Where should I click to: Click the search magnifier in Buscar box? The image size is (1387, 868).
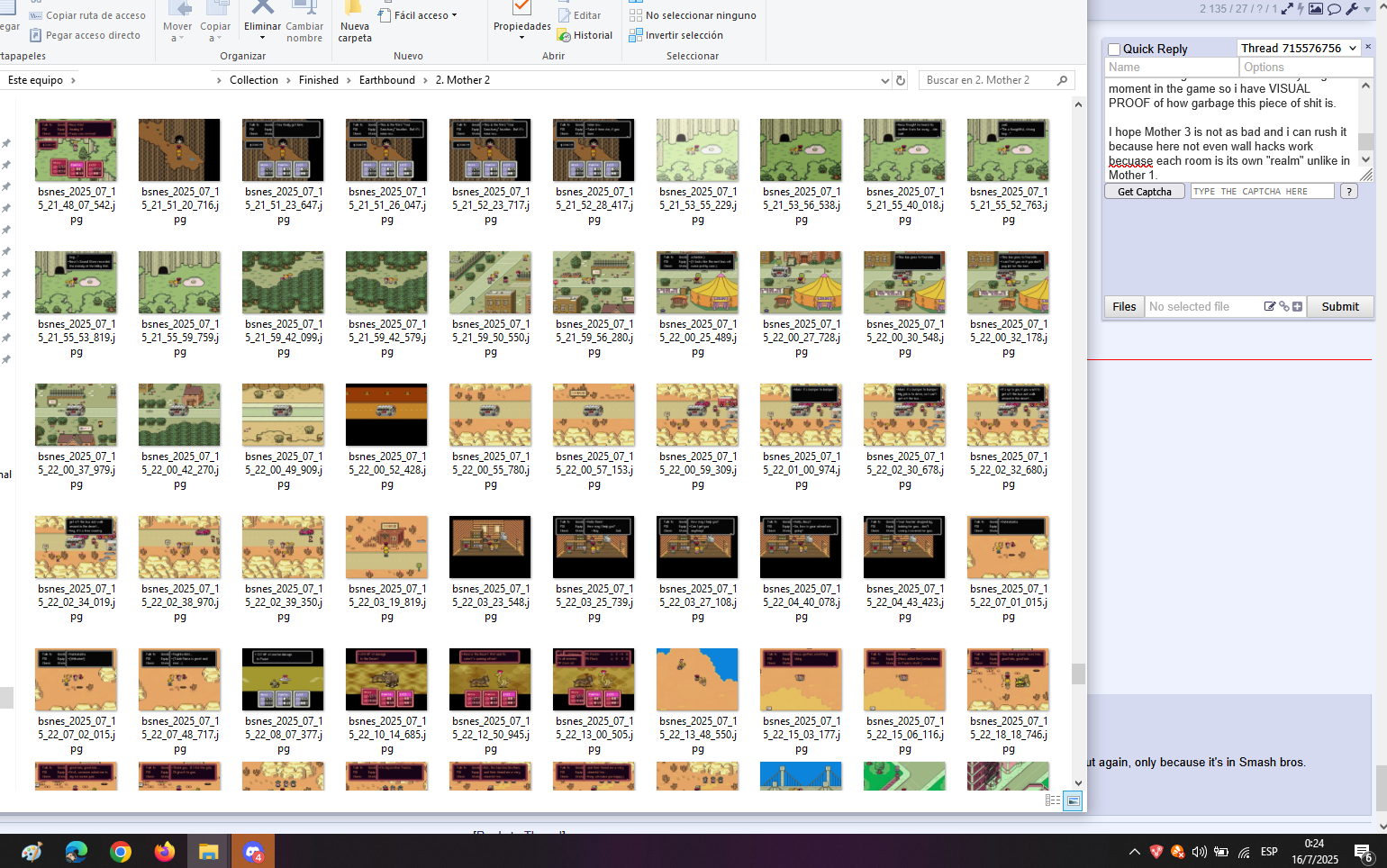click(x=1063, y=80)
